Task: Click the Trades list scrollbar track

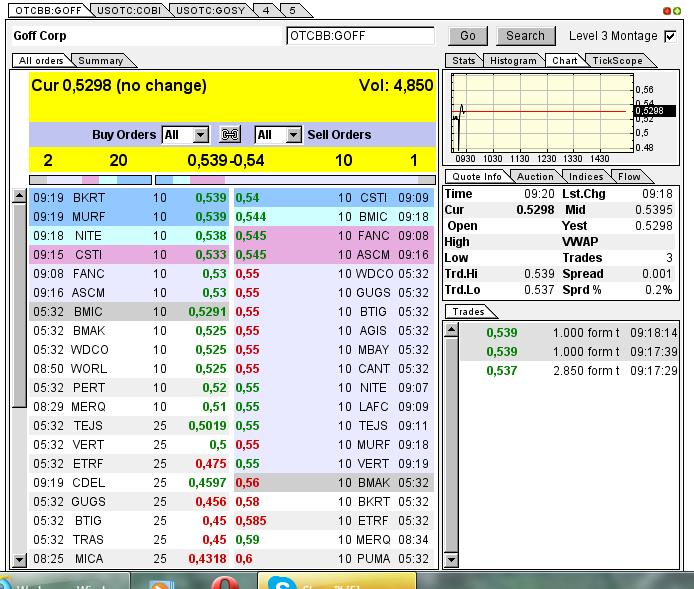Action: (x=451, y=445)
